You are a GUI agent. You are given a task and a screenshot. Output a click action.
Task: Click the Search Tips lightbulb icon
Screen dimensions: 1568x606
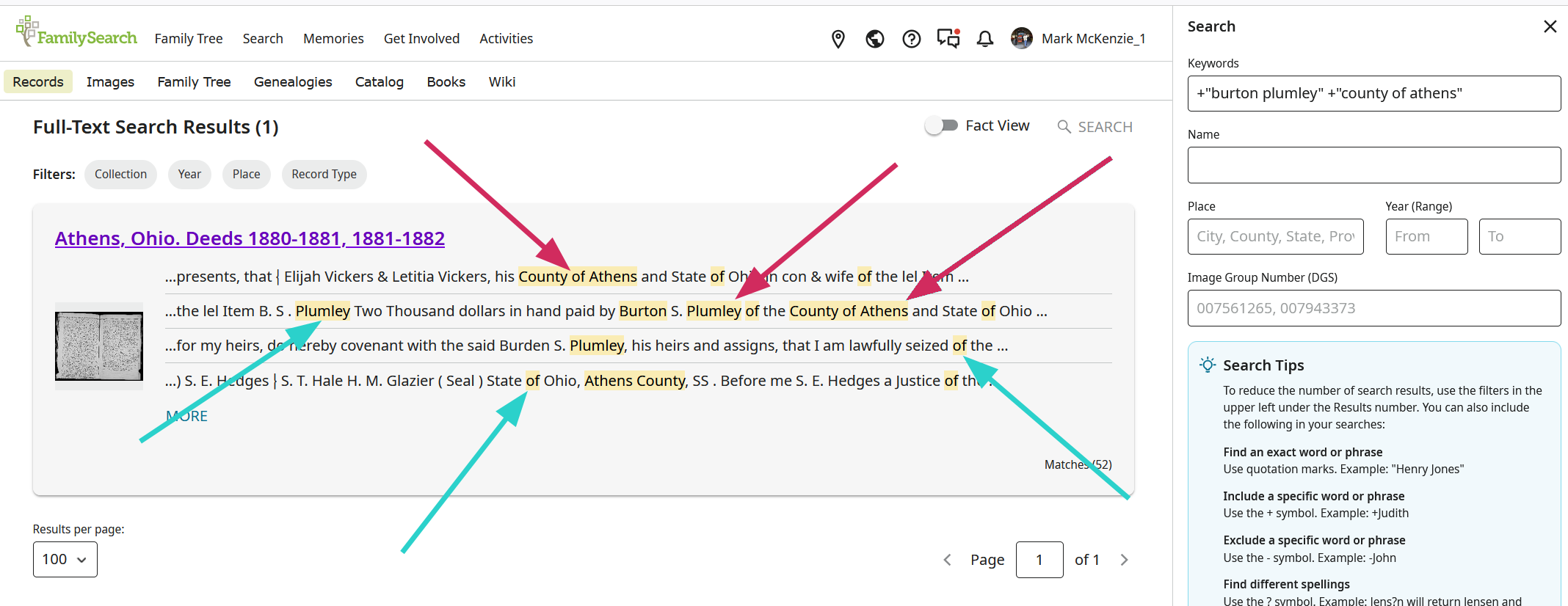(1207, 365)
